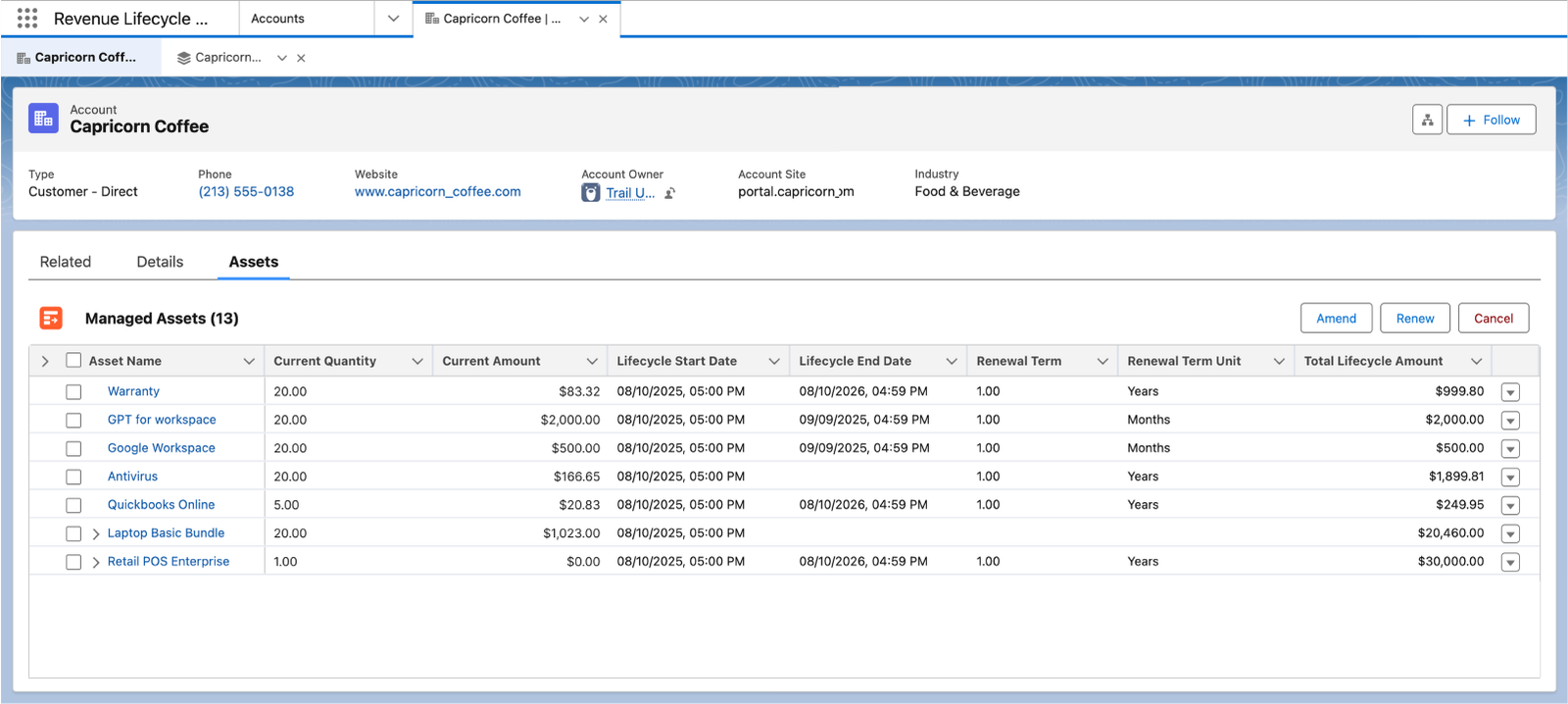Click the Lifecycle End Date column header

(855, 361)
